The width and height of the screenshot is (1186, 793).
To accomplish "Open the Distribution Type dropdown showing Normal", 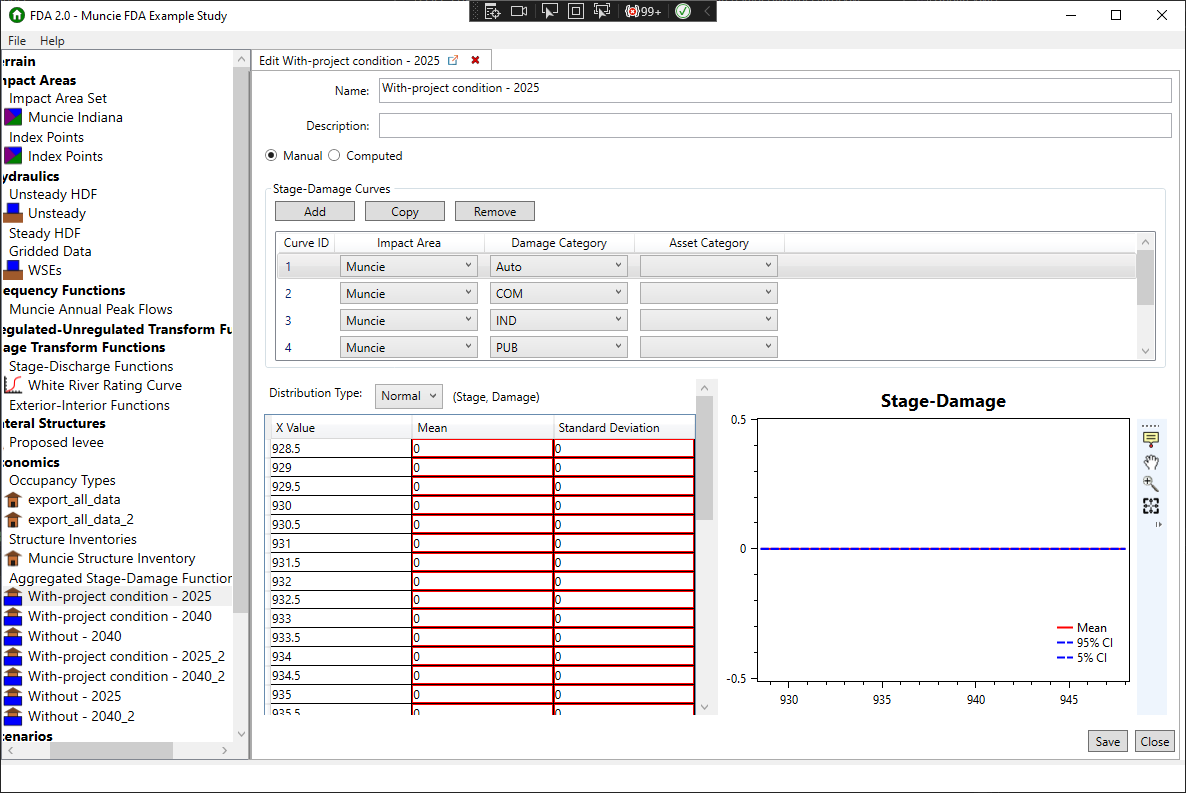I will 408,396.
